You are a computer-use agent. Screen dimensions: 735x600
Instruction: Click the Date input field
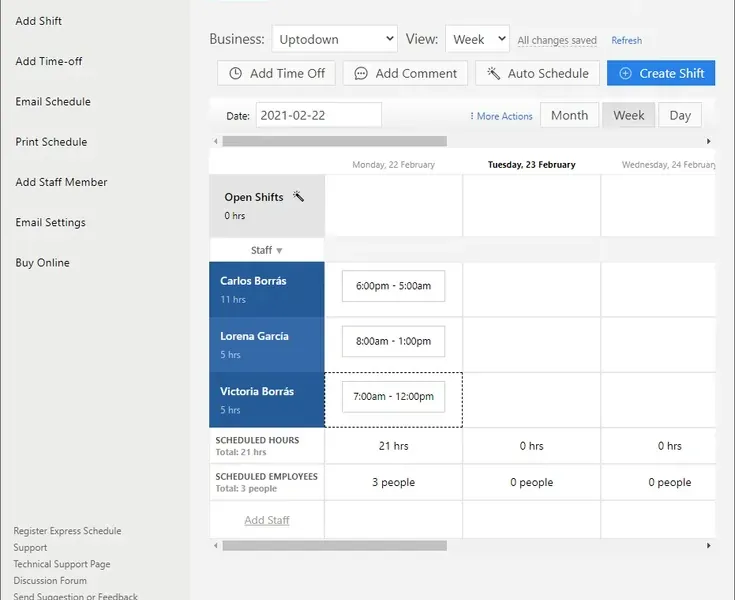pyautogui.click(x=318, y=115)
